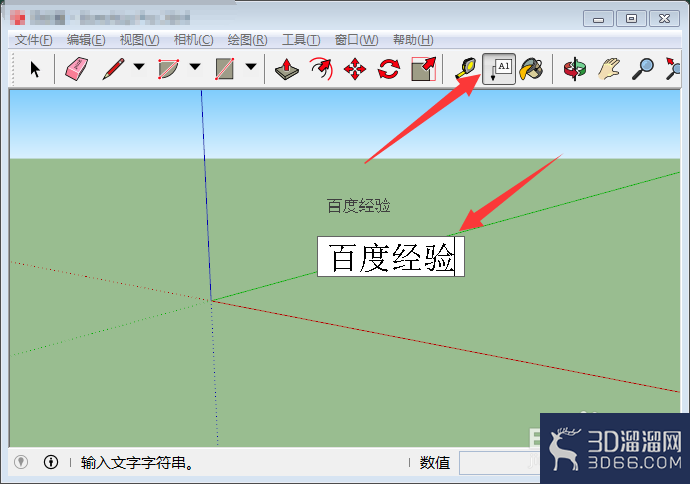The height and width of the screenshot is (484, 690).
Task: Select the Zoom magnifier tool
Action: pyautogui.click(x=643, y=69)
